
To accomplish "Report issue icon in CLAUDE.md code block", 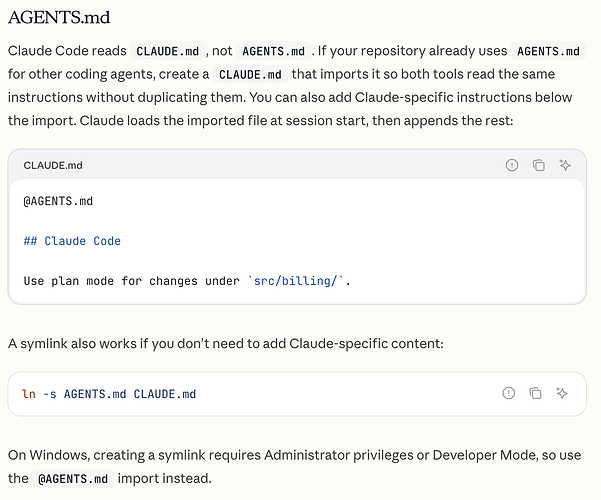I will (x=512, y=165).
